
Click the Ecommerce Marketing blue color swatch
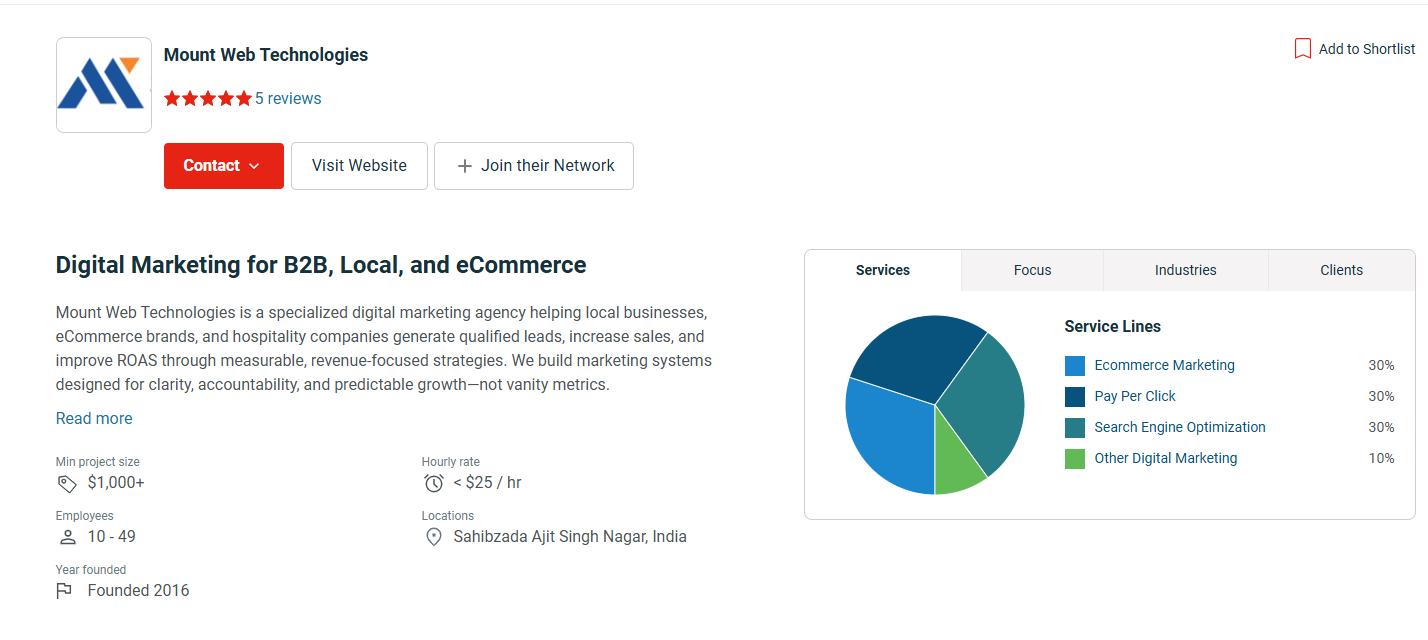[1075, 366]
